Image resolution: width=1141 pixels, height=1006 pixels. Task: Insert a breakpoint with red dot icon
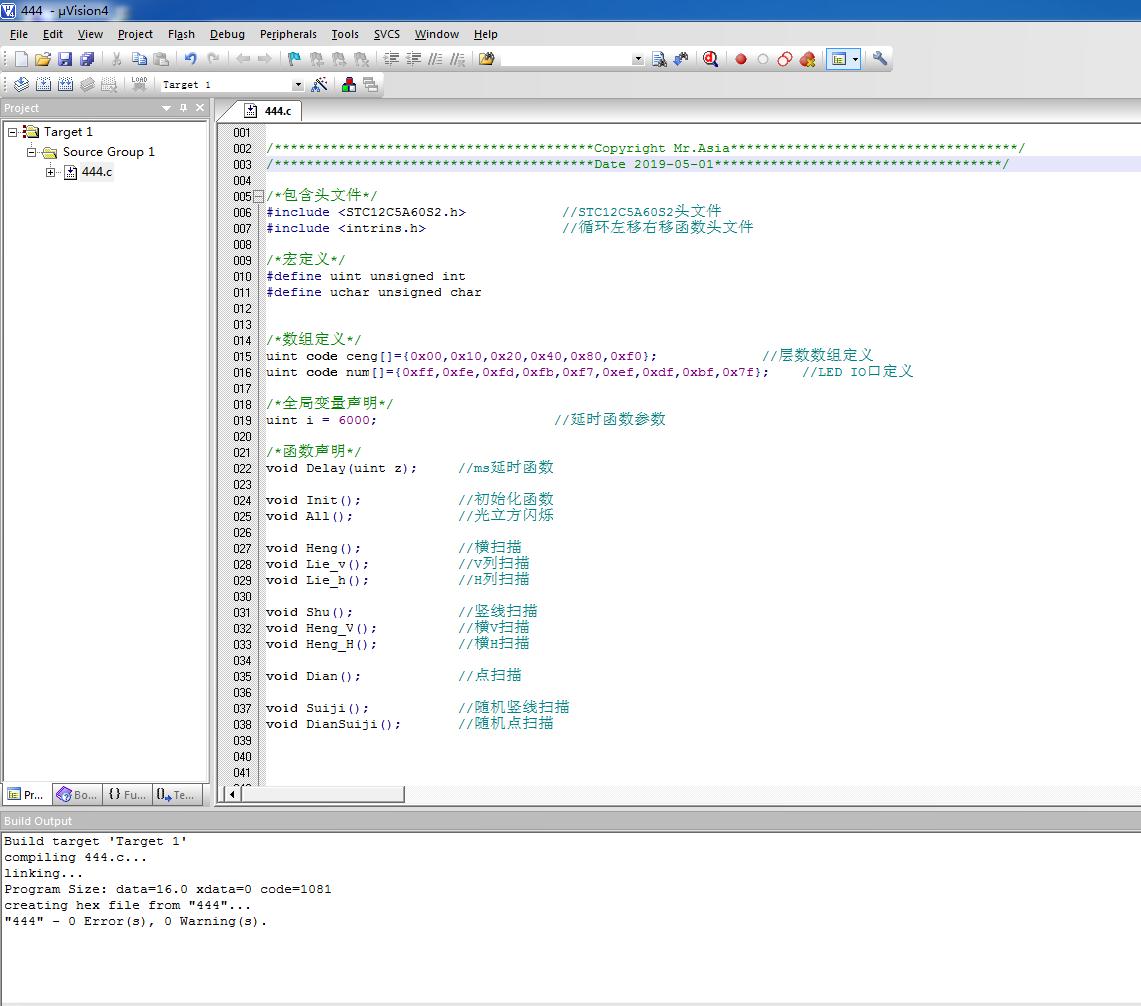click(x=741, y=59)
